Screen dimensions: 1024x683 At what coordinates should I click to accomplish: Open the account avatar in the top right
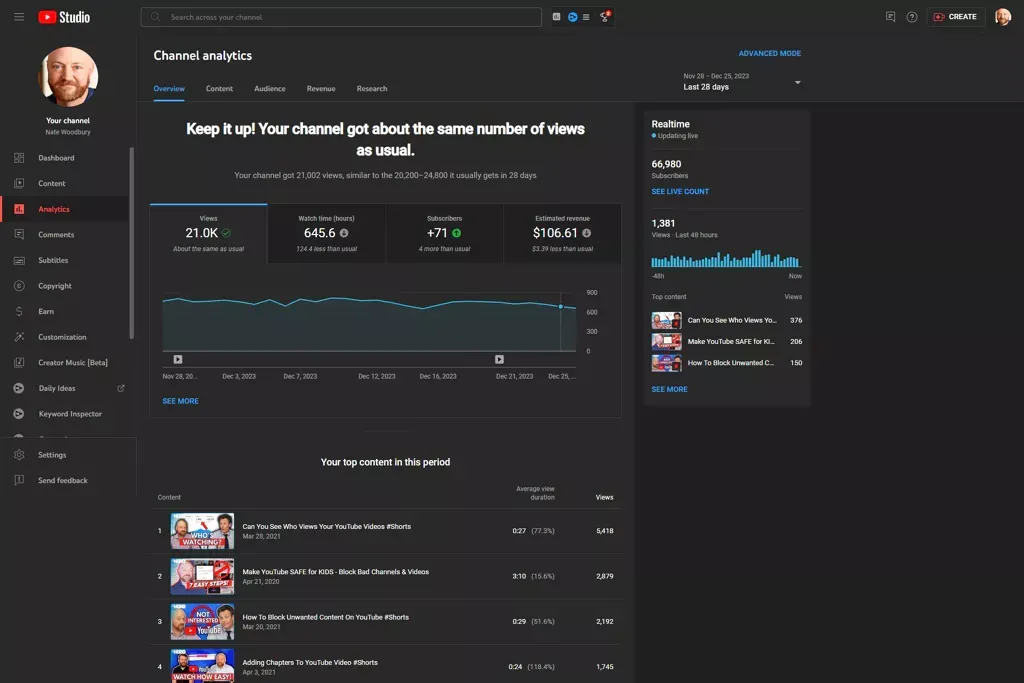tap(1002, 17)
